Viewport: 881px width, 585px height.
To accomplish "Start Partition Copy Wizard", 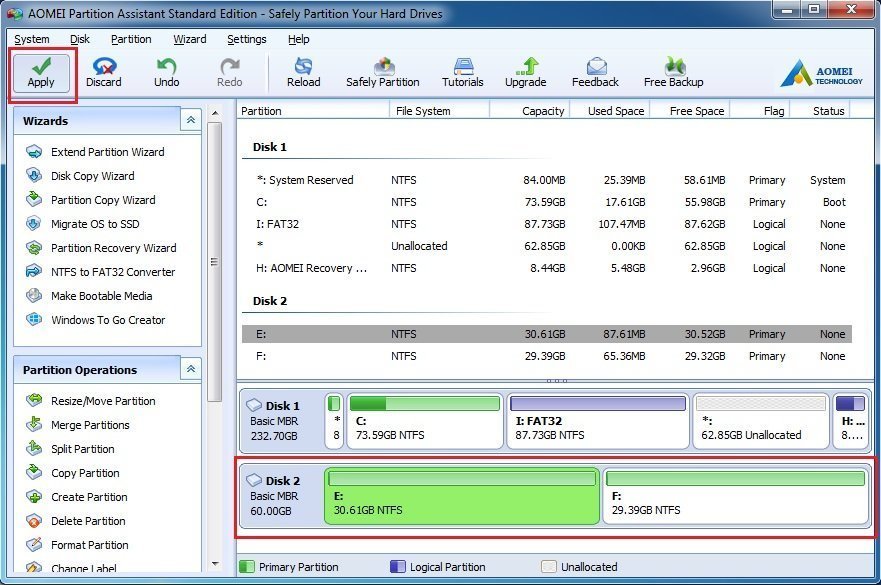I will (x=91, y=200).
